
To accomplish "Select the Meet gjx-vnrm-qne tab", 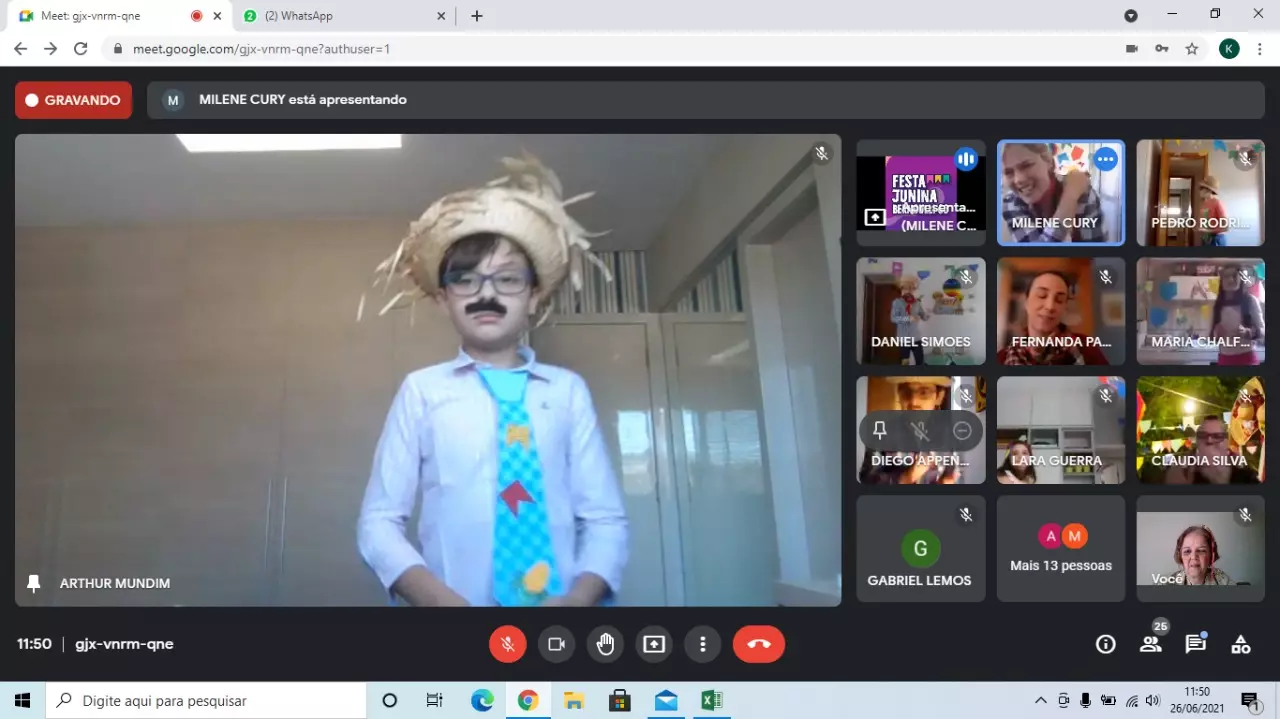I will (x=110, y=16).
